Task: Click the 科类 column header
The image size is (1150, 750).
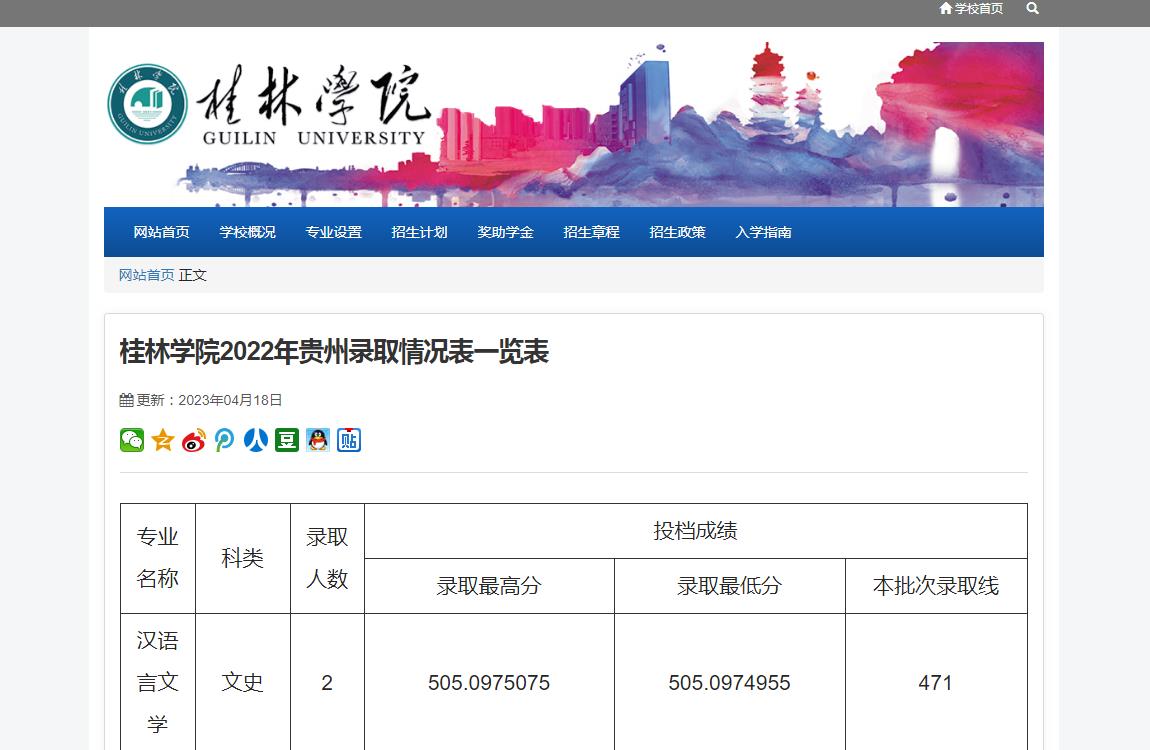Action: pyautogui.click(x=243, y=558)
